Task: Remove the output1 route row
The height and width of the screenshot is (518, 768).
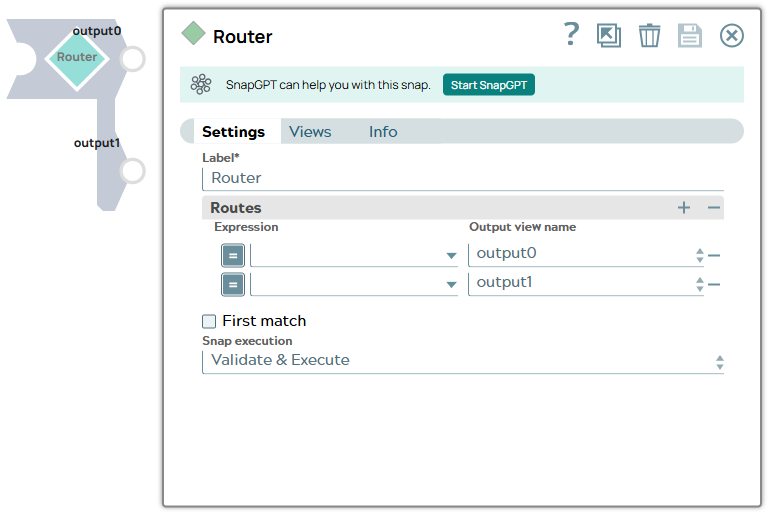Action: 714,284
